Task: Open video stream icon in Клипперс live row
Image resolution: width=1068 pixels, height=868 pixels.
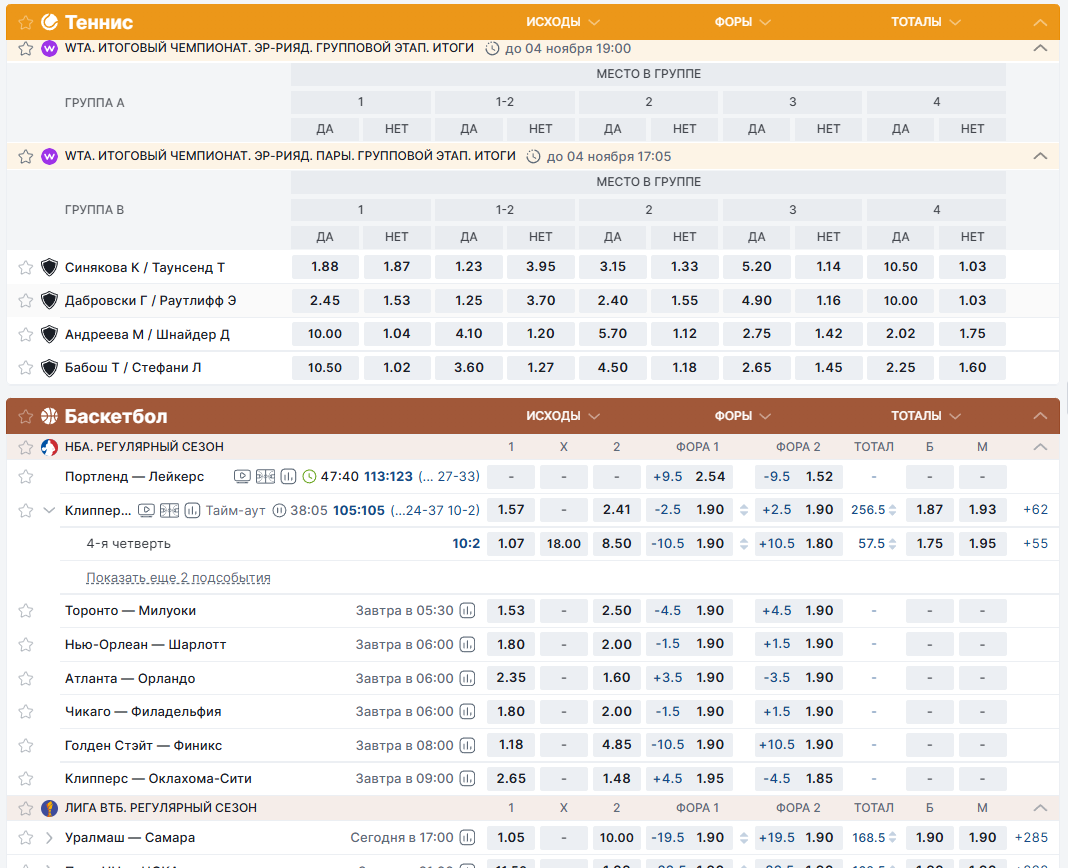Action: click(146, 510)
